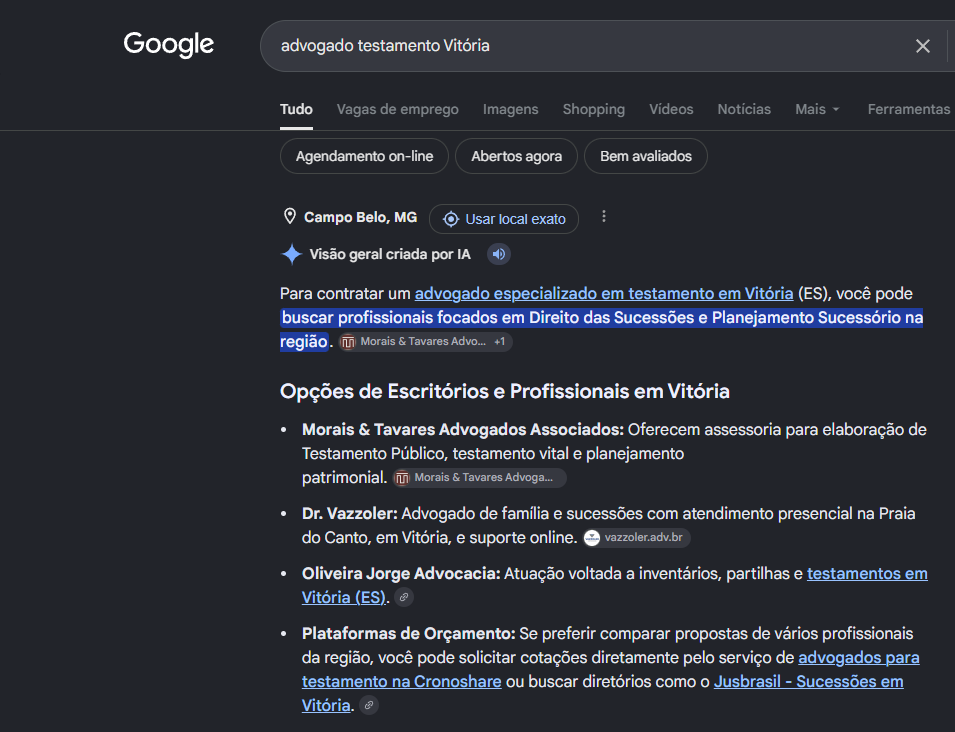Apply the Bem avaliados filter chip

point(646,156)
